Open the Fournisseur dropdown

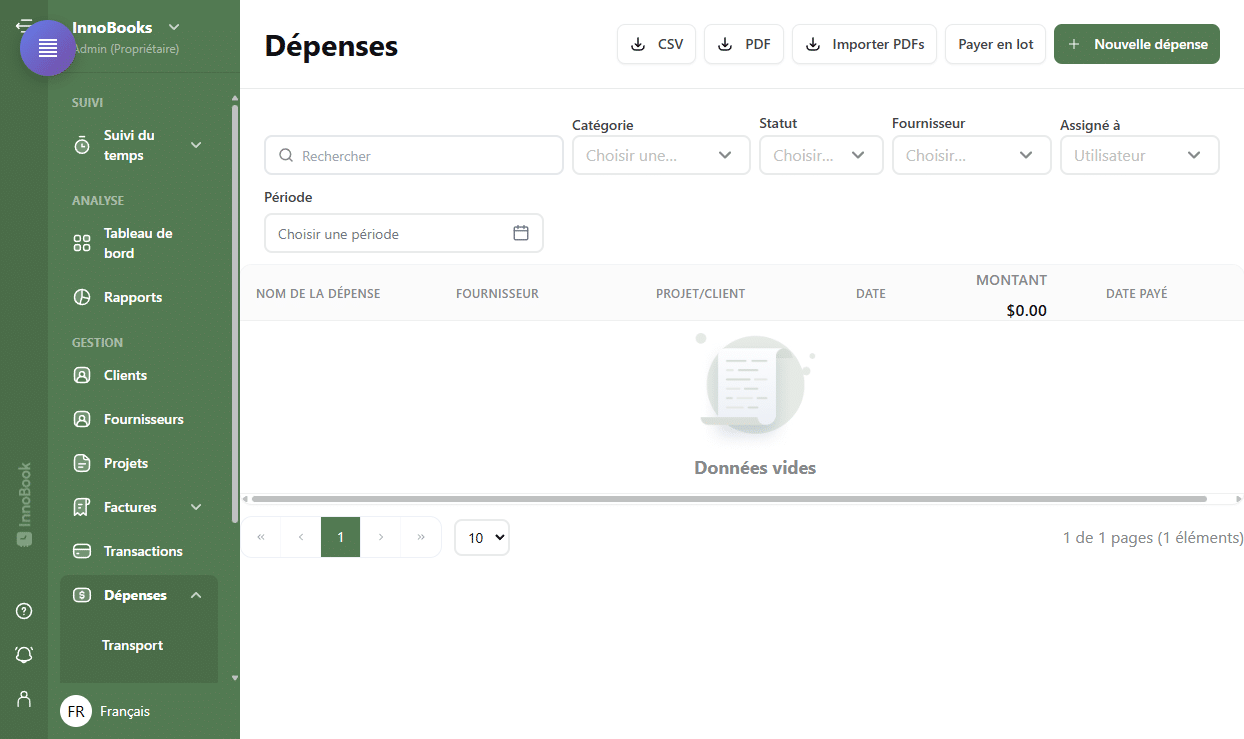tap(971, 155)
